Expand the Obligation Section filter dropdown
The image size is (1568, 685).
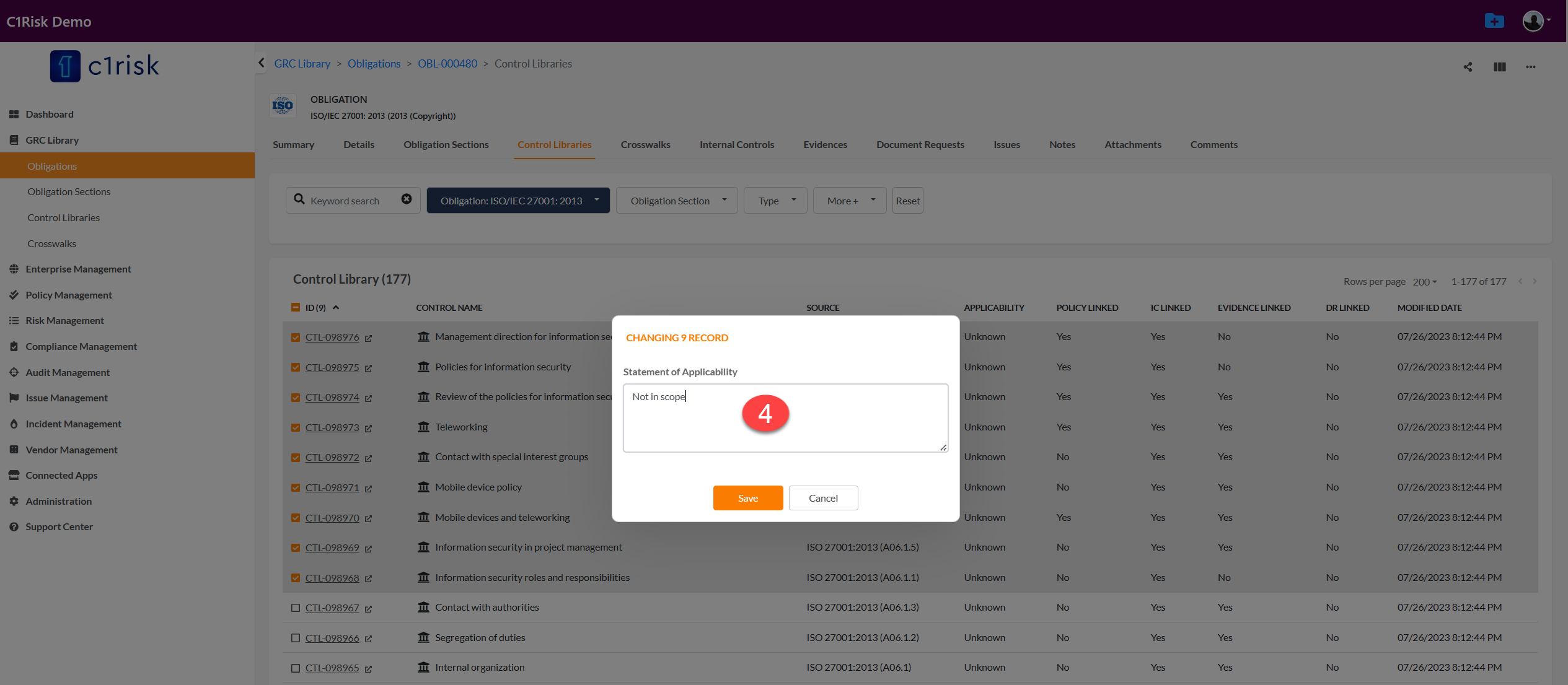pyautogui.click(x=677, y=201)
